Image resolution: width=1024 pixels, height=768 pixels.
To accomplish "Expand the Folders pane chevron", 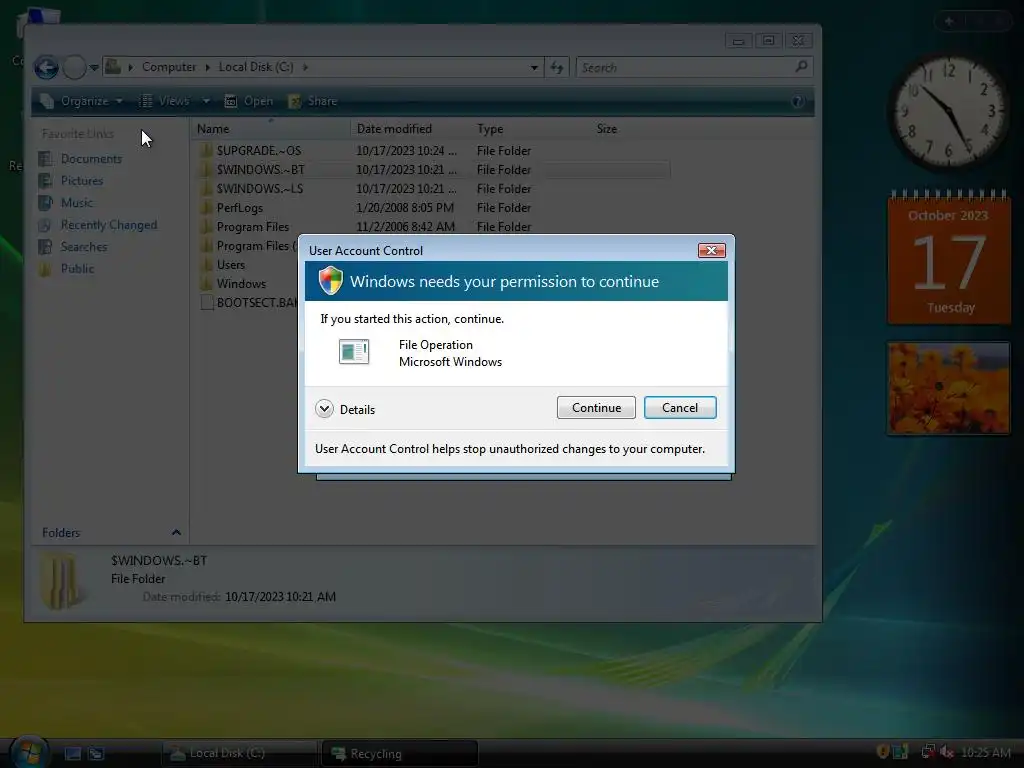I will [x=176, y=532].
